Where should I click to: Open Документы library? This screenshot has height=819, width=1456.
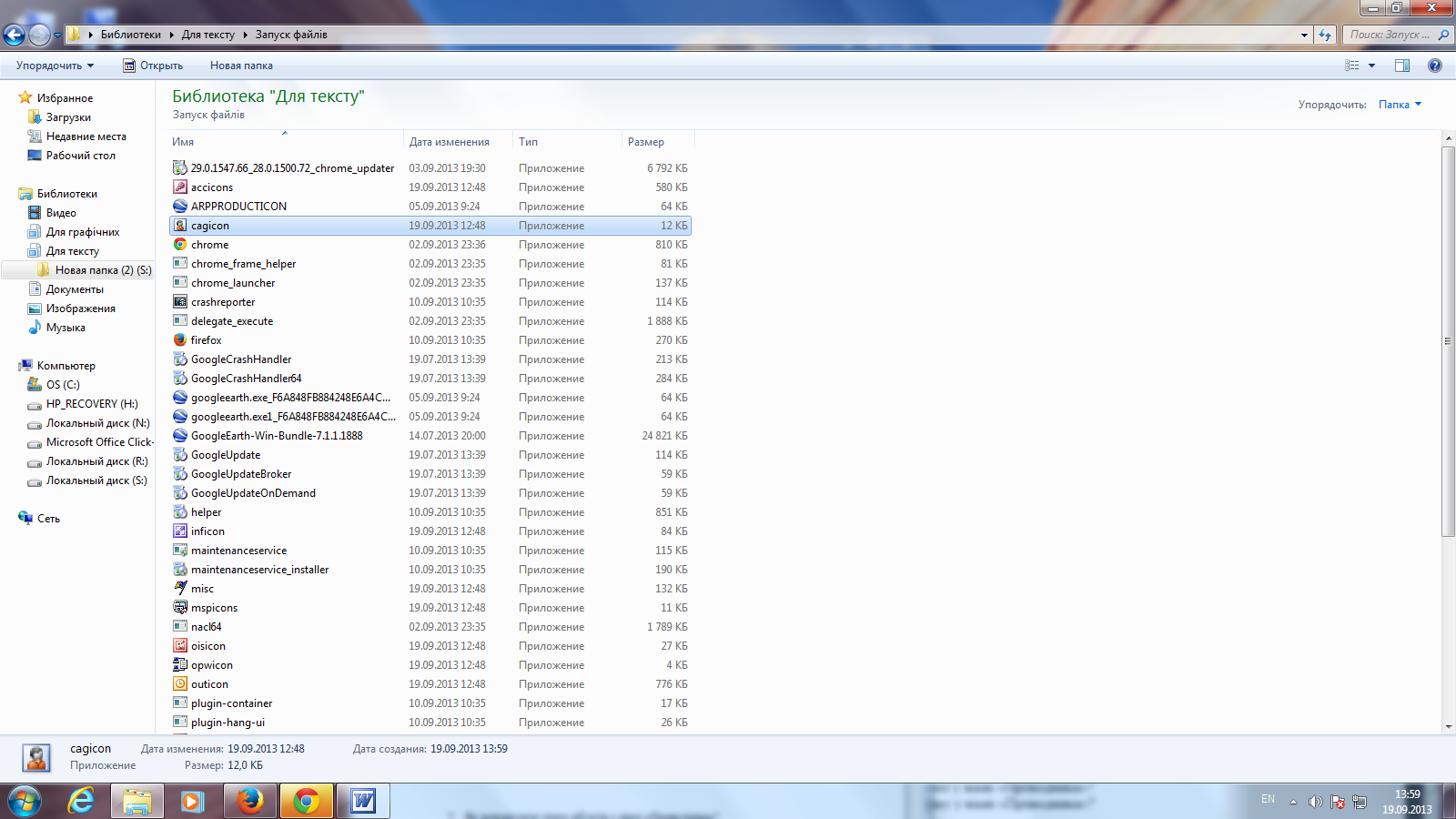click(x=75, y=289)
